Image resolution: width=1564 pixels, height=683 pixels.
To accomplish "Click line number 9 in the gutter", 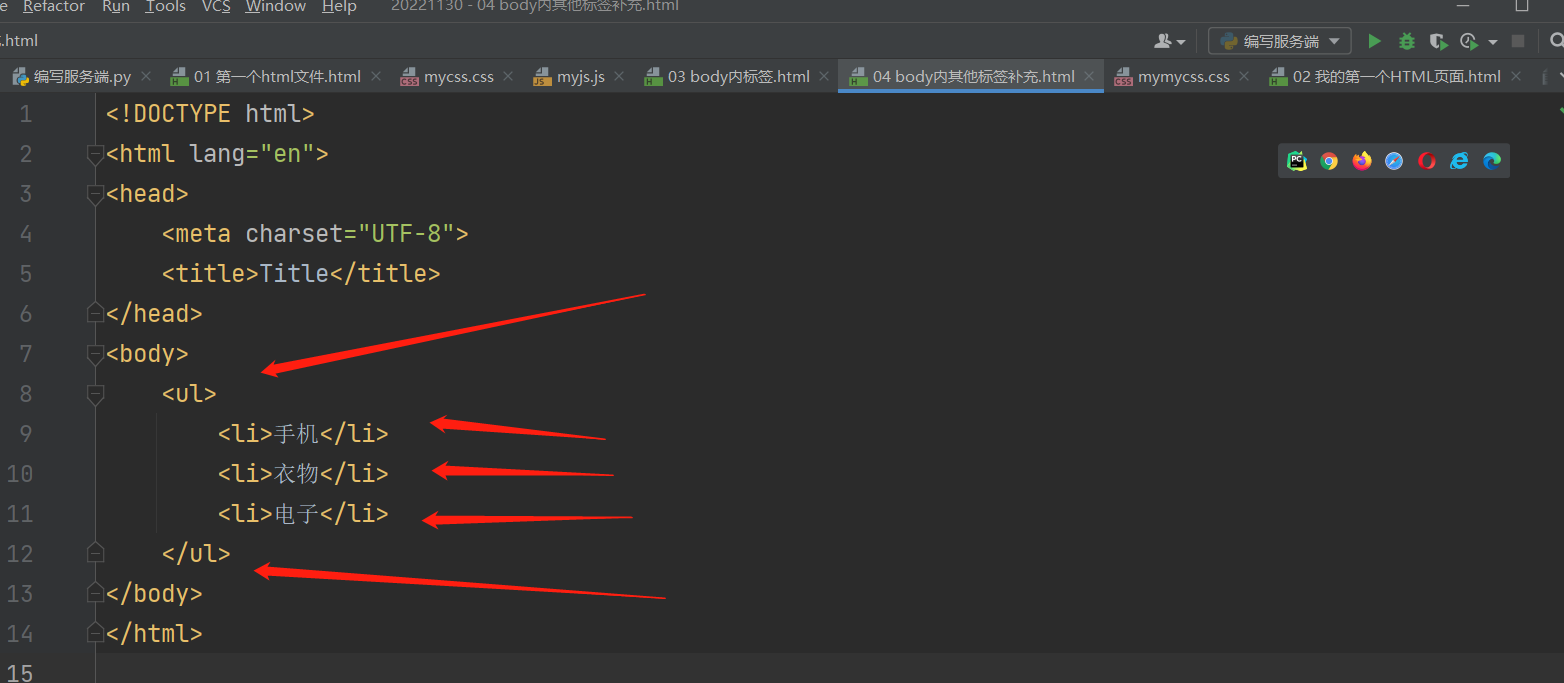I will 25,434.
